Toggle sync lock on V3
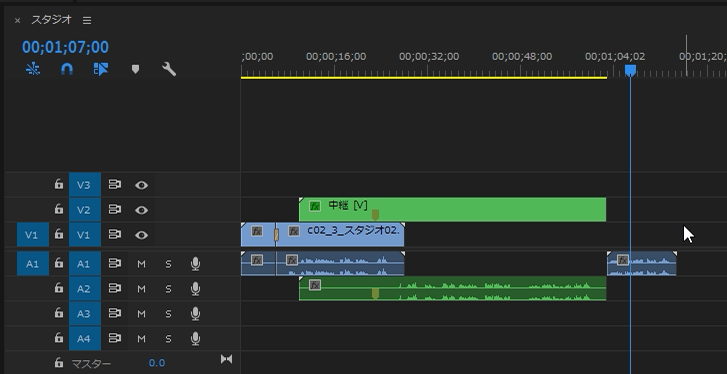 [x=115, y=184]
